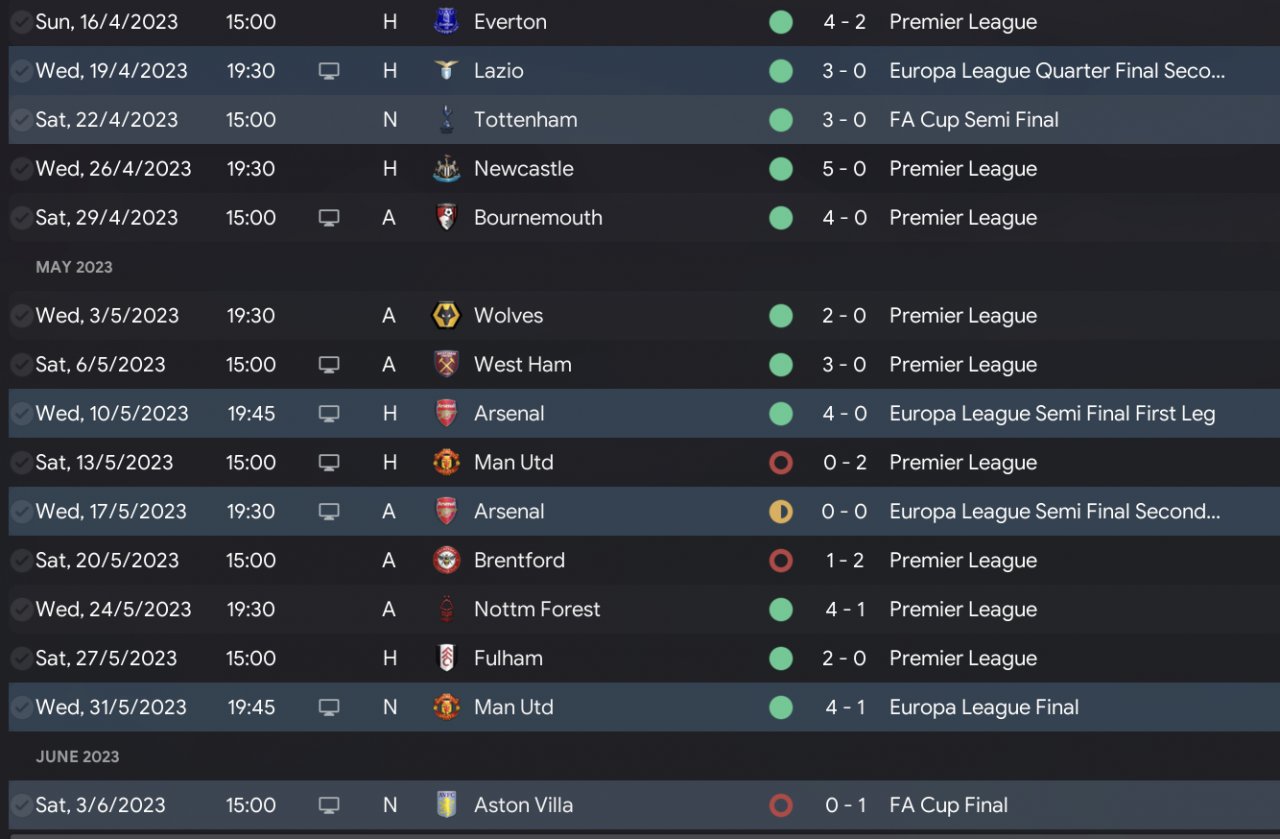Viewport: 1280px width, 839px height.
Task: Select the Wolves club logo
Action: (x=446, y=315)
